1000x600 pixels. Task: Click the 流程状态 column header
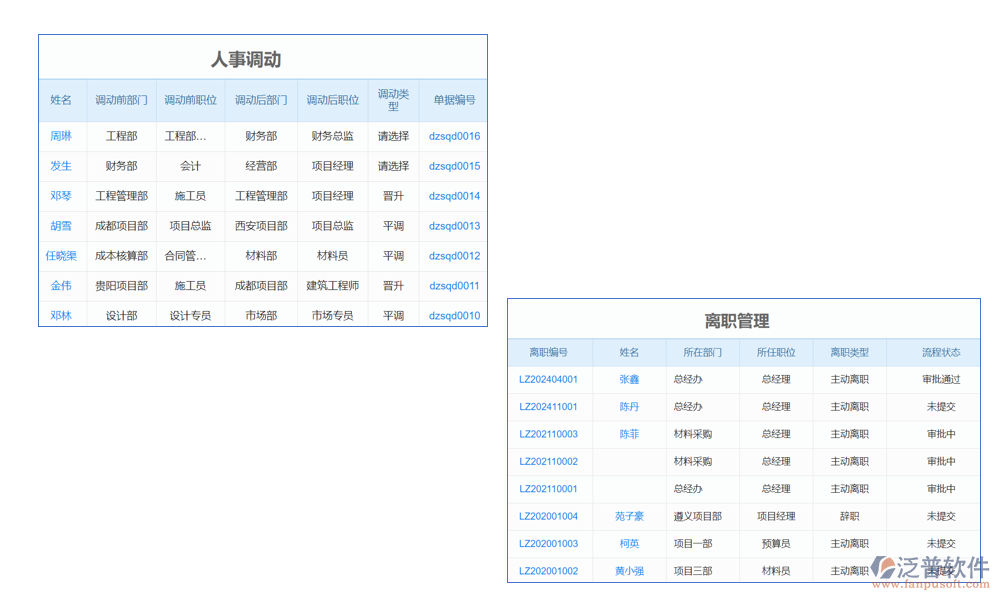(x=941, y=353)
